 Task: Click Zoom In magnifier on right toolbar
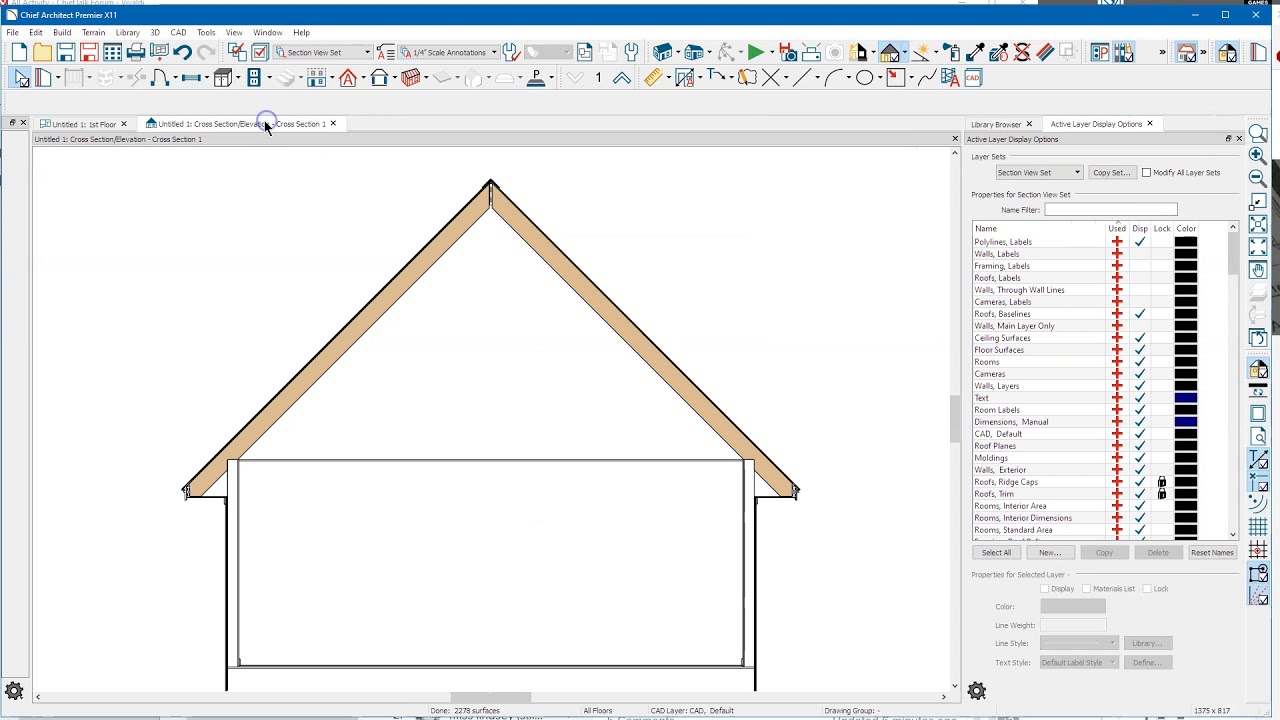tap(1258, 155)
